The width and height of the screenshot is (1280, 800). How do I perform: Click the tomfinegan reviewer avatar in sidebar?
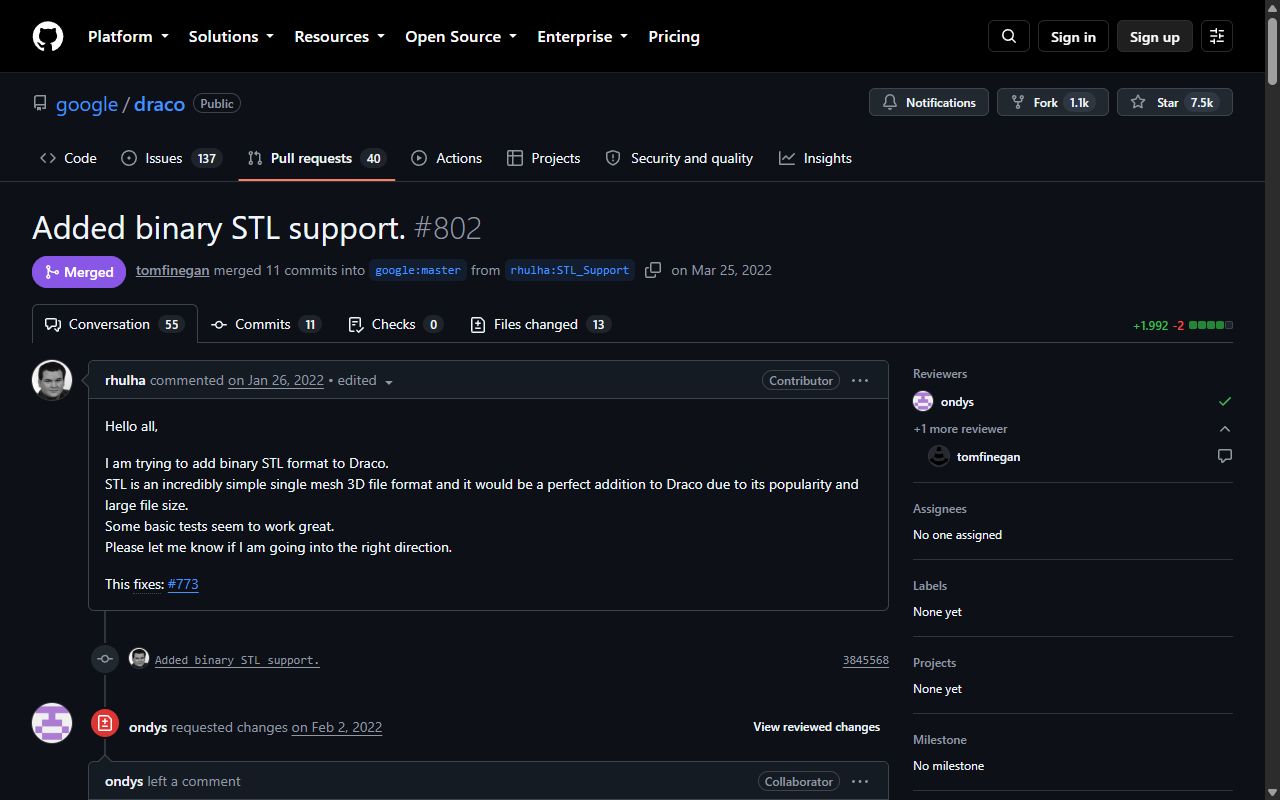pyautogui.click(x=939, y=456)
